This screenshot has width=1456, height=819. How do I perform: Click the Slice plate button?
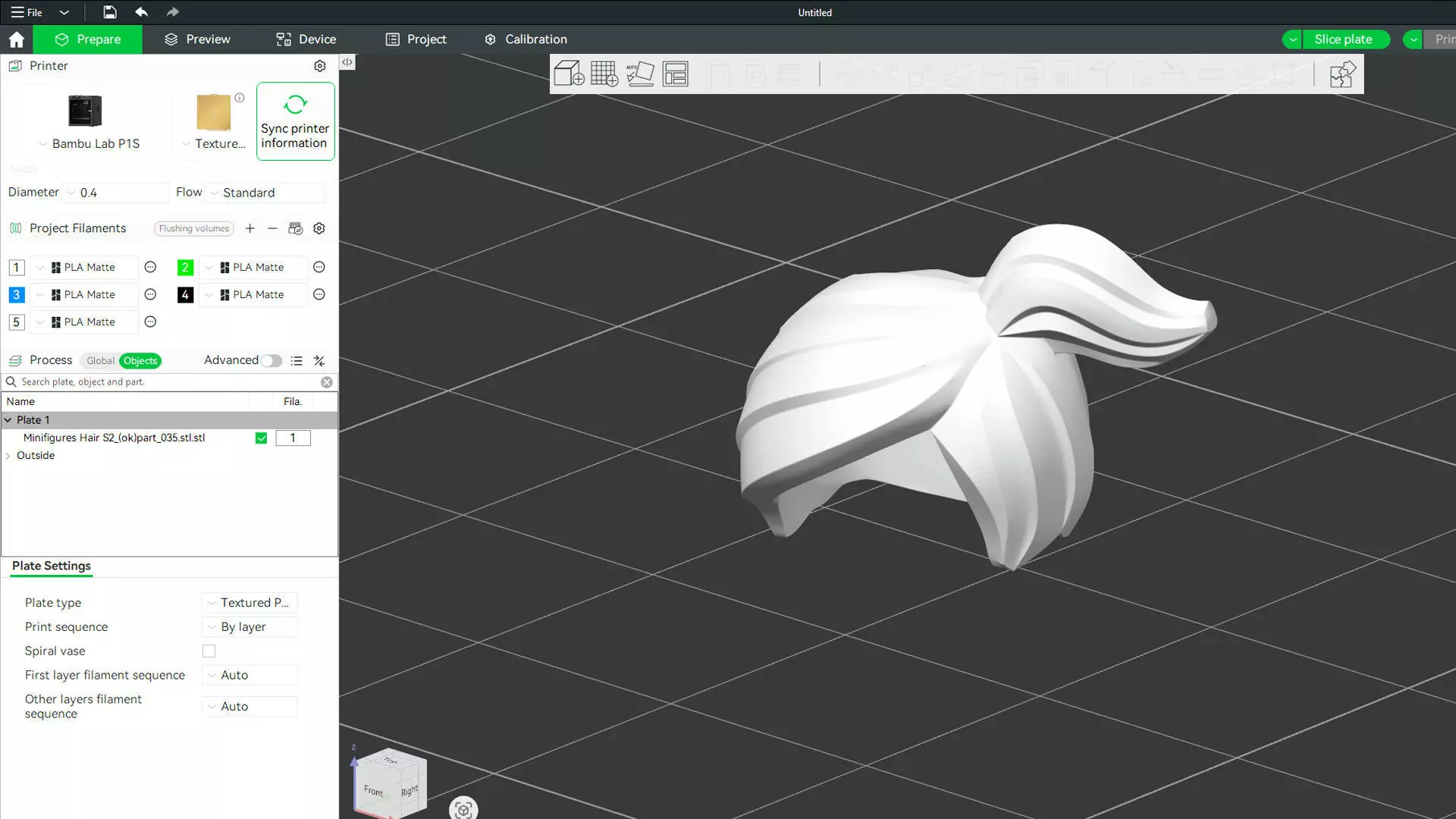click(x=1342, y=39)
